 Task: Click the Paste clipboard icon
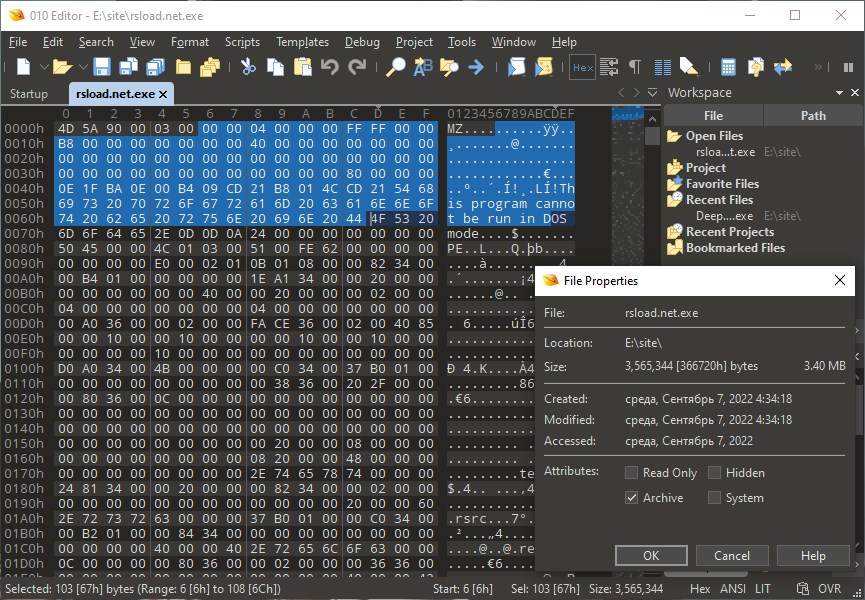pyautogui.click(x=302, y=67)
